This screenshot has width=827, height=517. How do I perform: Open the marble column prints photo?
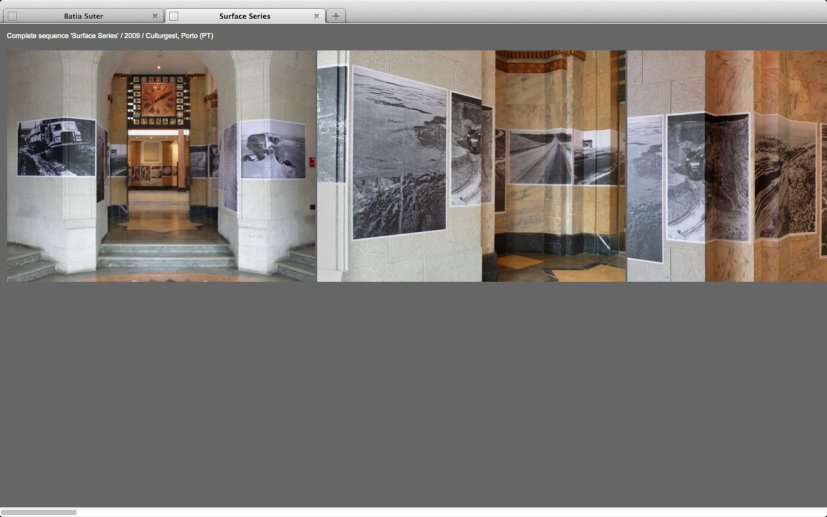727,166
